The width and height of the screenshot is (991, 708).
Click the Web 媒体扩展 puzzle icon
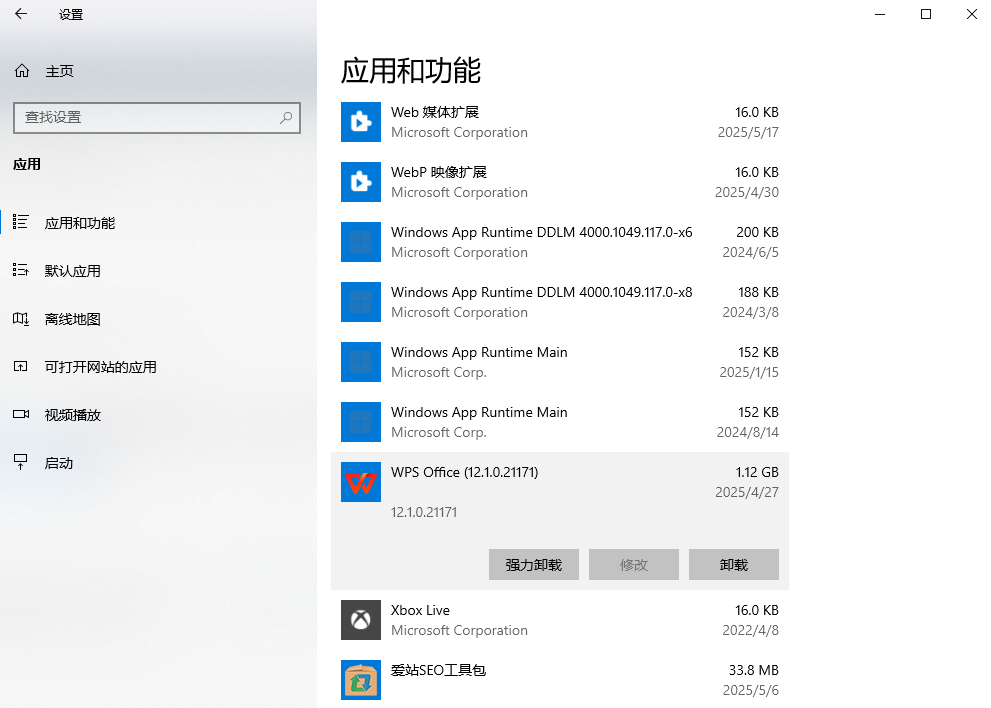coord(361,122)
